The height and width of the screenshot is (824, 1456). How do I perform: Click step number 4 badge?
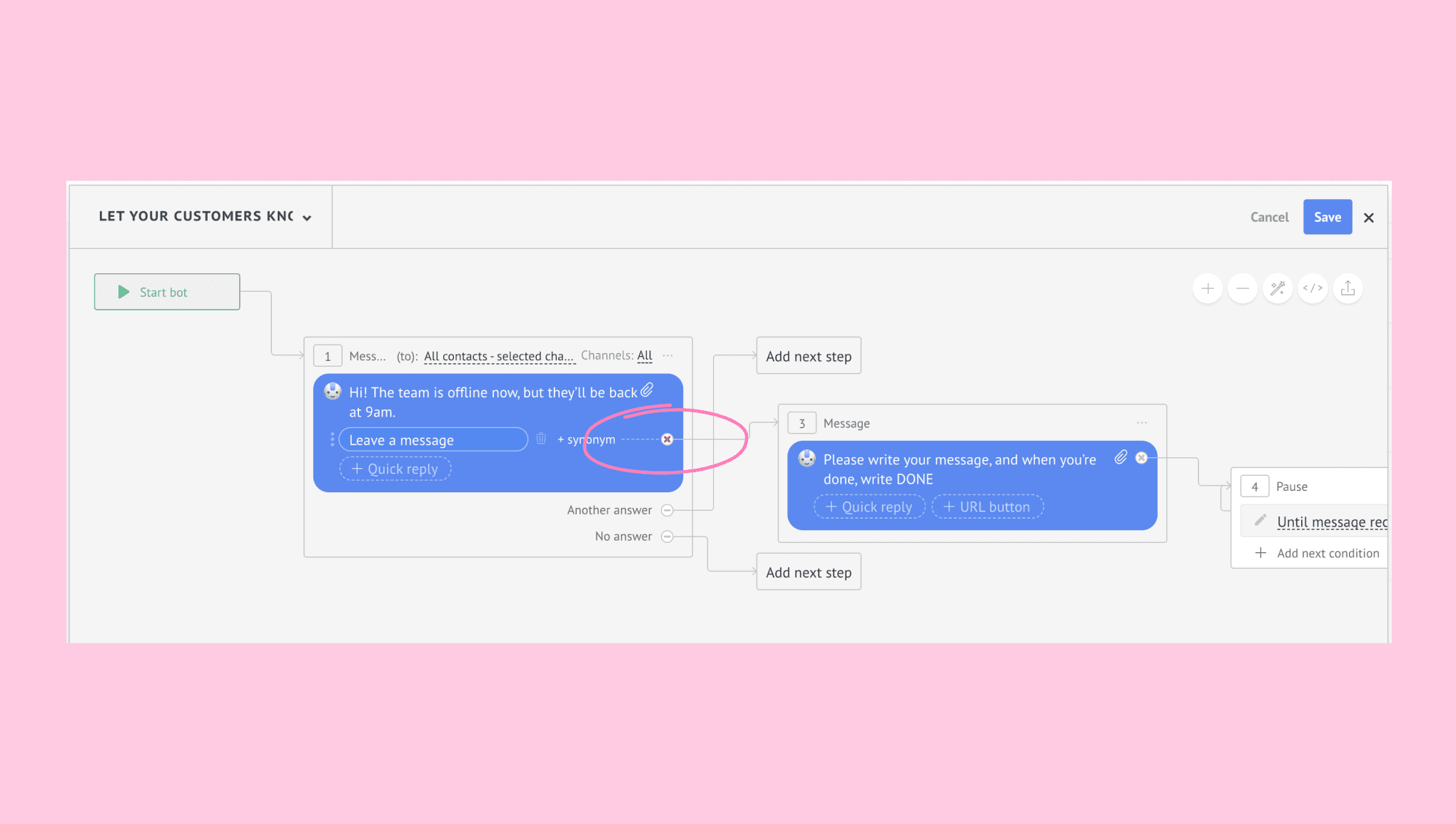tap(1255, 487)
